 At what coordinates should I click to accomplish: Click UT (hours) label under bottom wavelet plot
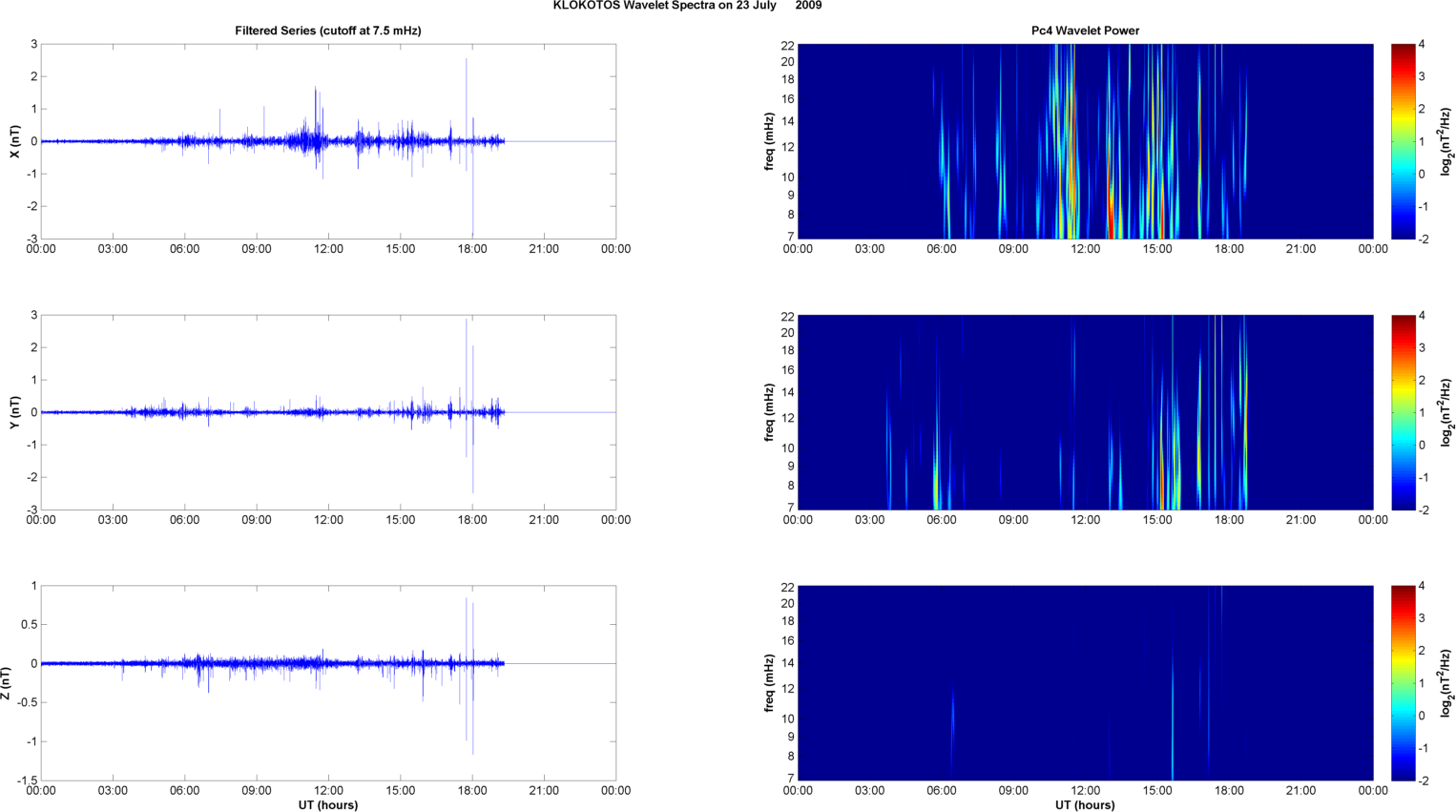(1085, 804)
